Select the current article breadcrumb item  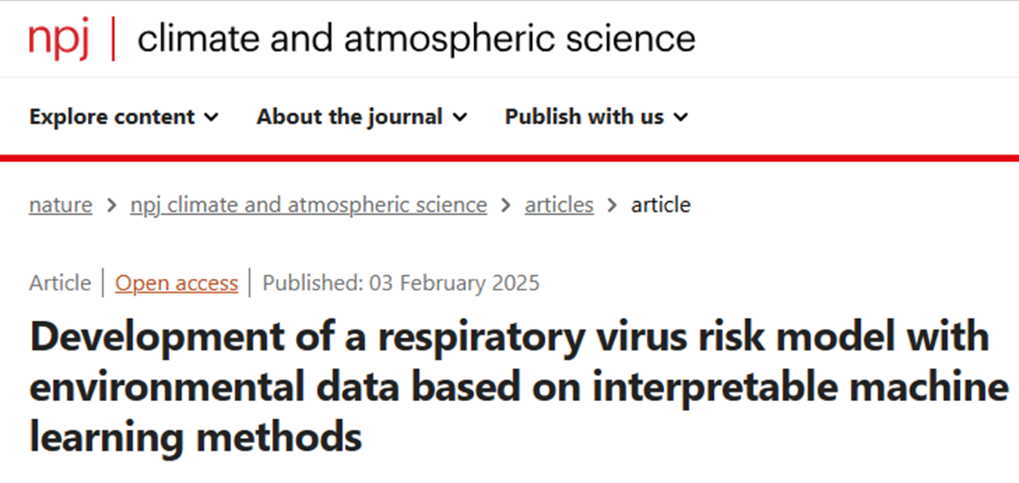pos(660,205)
